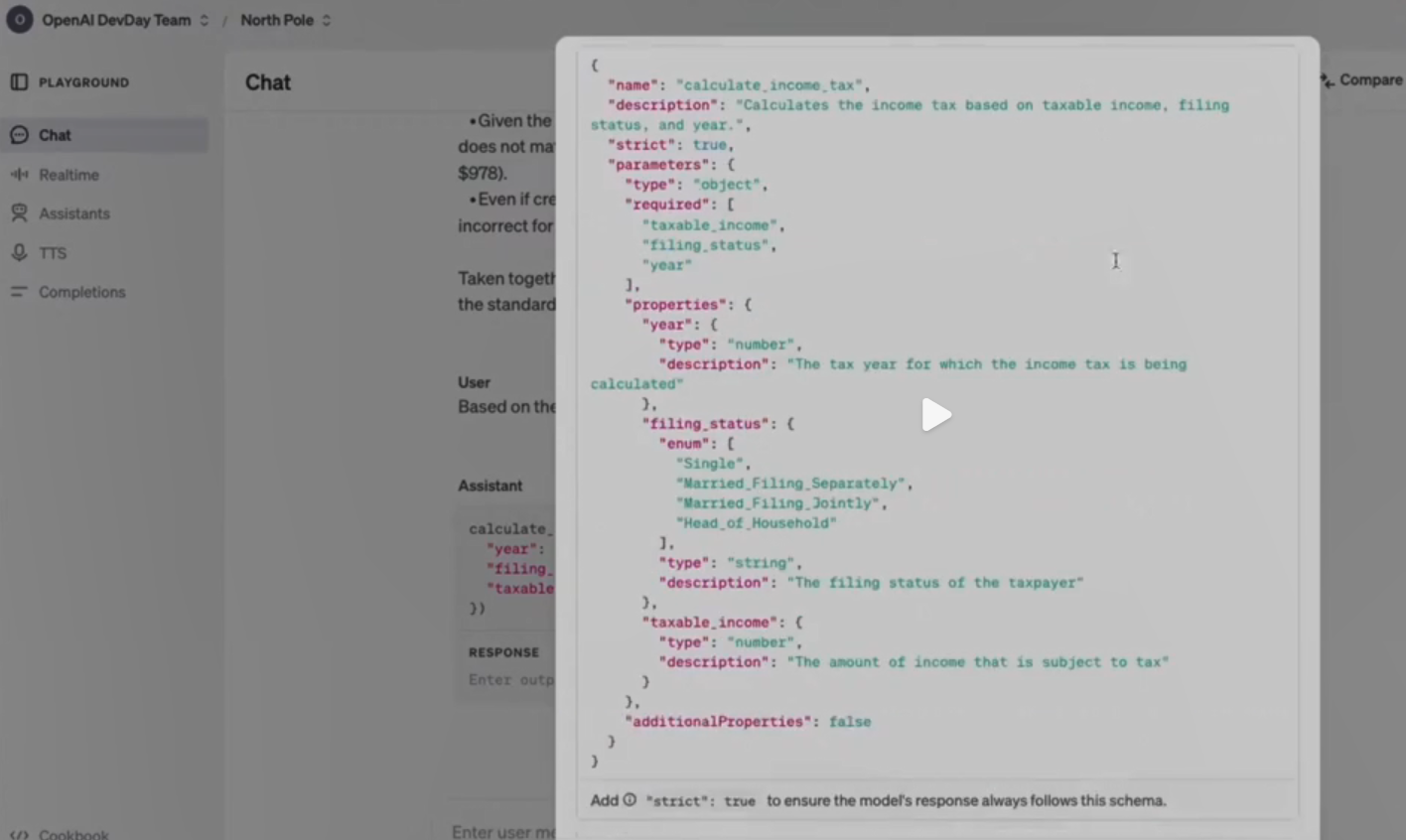Click the Chat speech bubble icon
The height and width of the screenshot is (840, 1406).
click(x=19, y=135)
